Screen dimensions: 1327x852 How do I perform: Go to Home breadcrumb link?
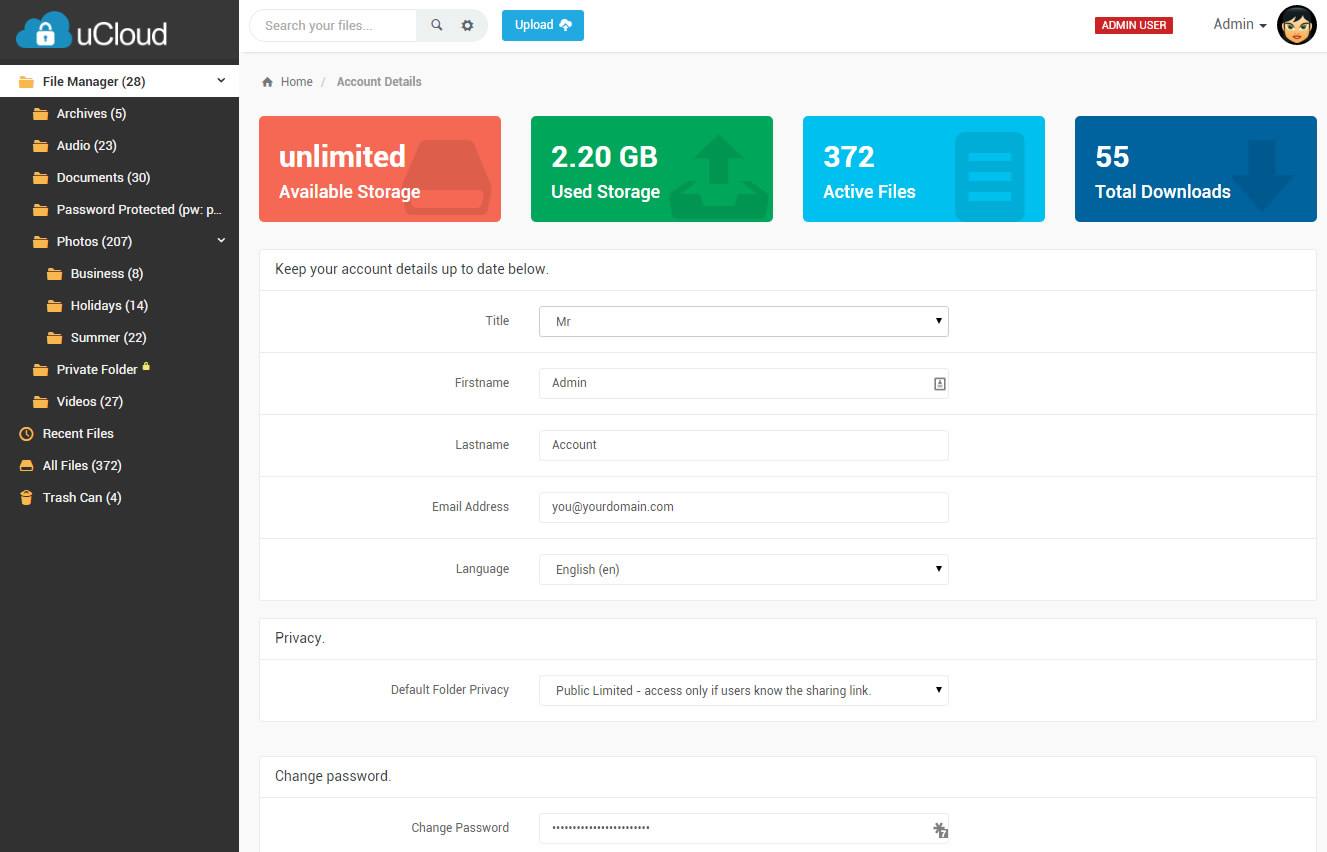[x=296, y=82]
